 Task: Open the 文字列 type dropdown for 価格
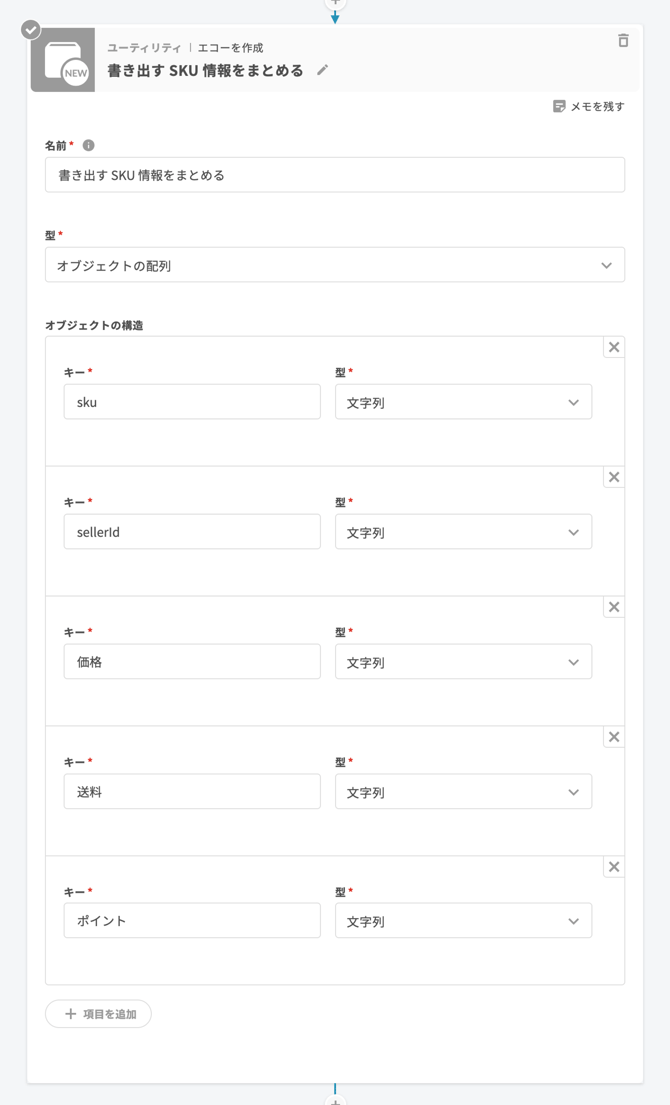tap(463, 661)
